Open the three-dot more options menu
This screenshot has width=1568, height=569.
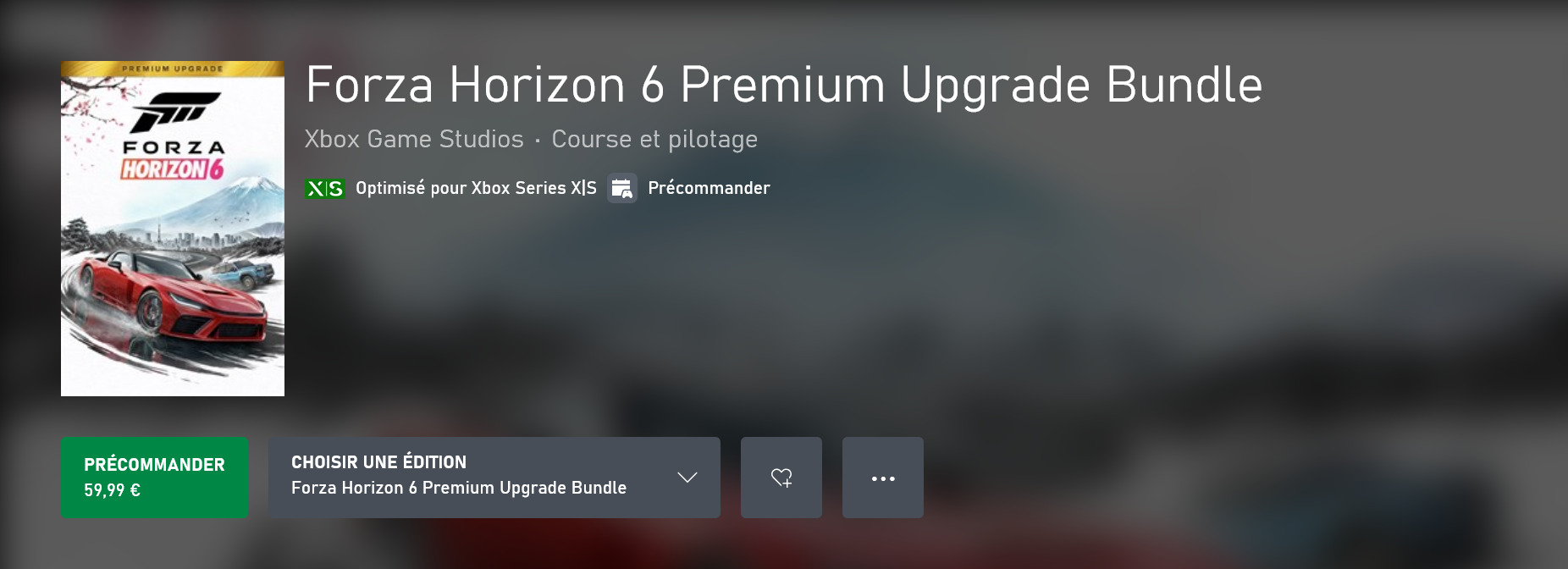click(882, 478)
